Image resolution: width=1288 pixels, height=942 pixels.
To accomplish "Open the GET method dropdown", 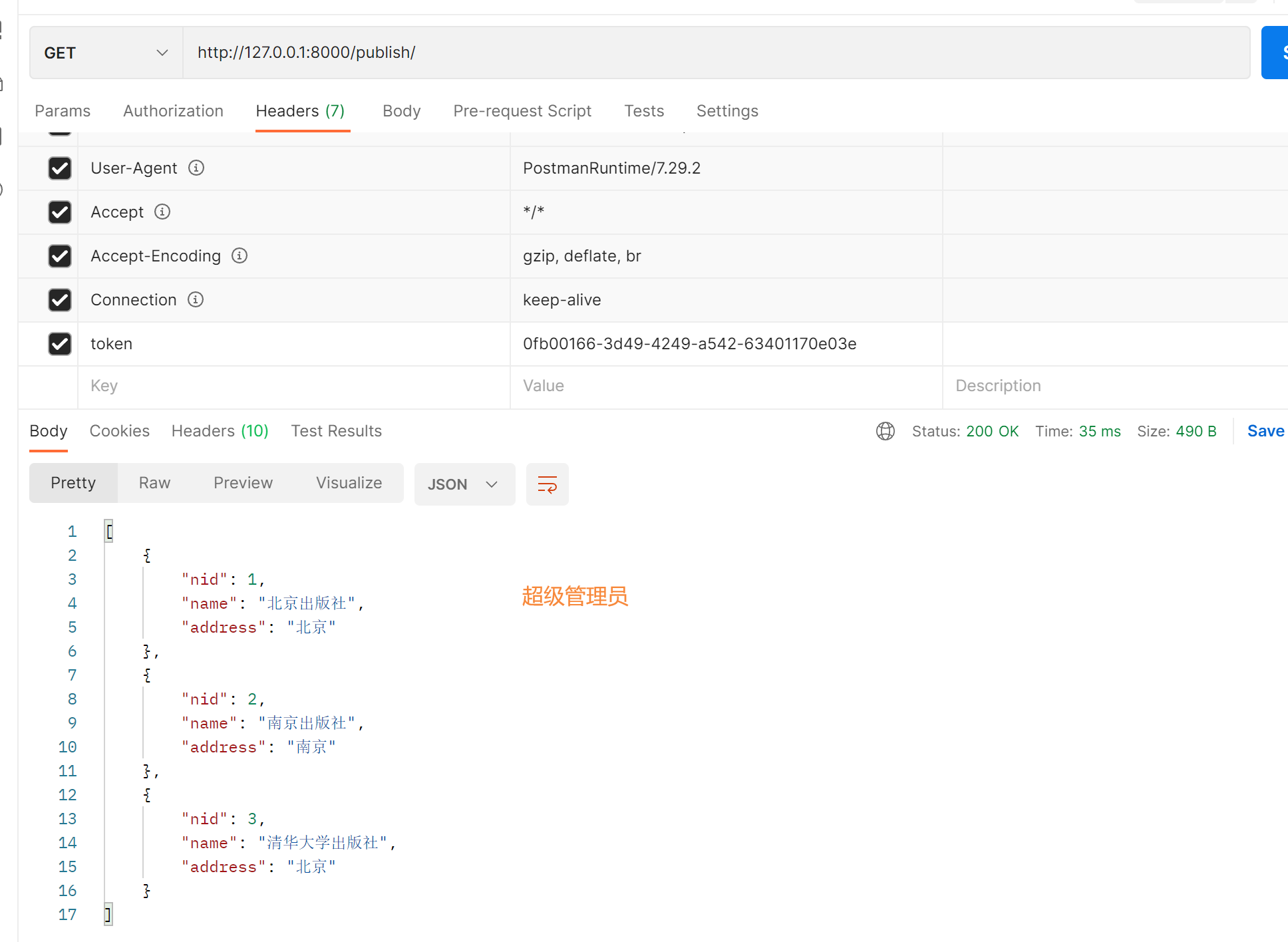I will tap(106, 53).
